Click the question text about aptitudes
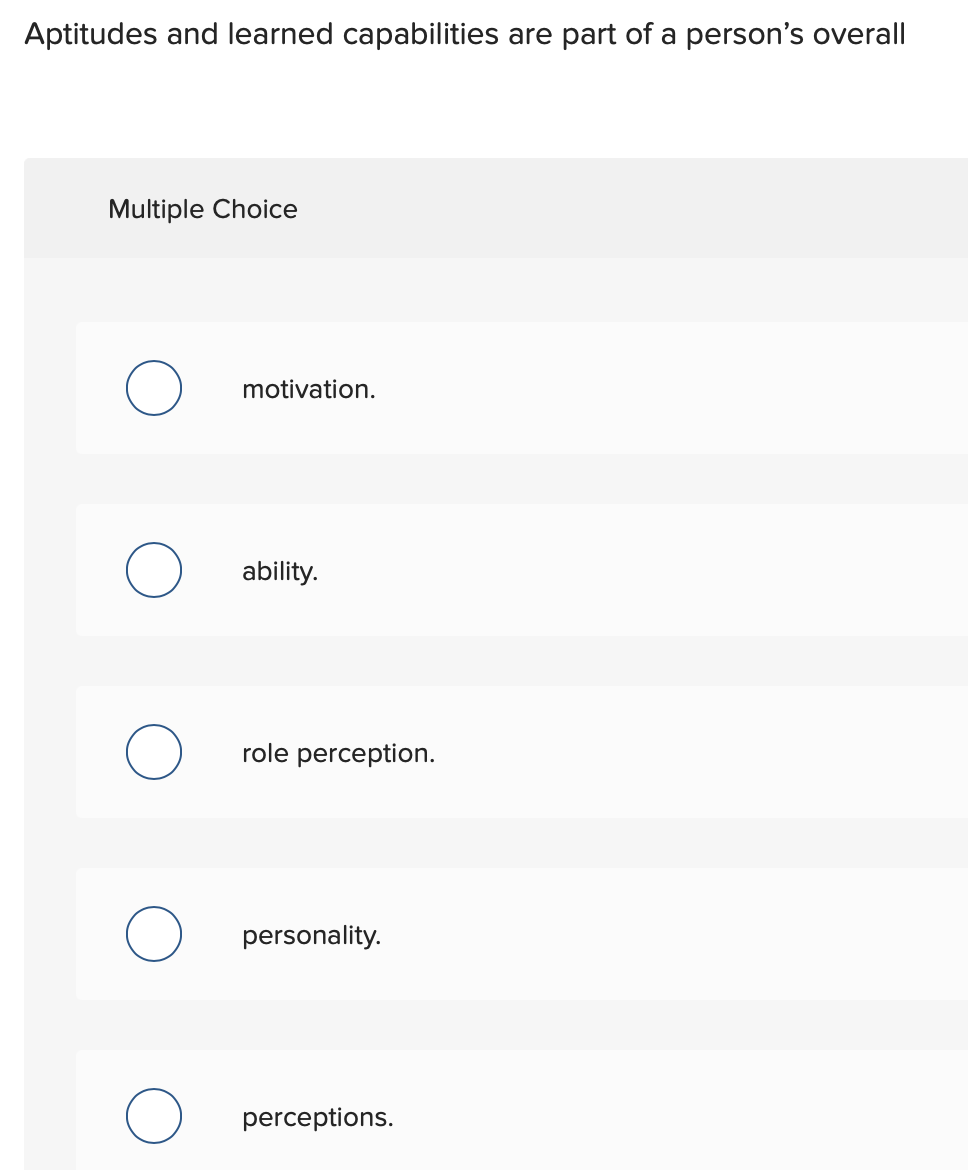The width and height of the screenshot is (968, 1170). [x=464, y=34]
